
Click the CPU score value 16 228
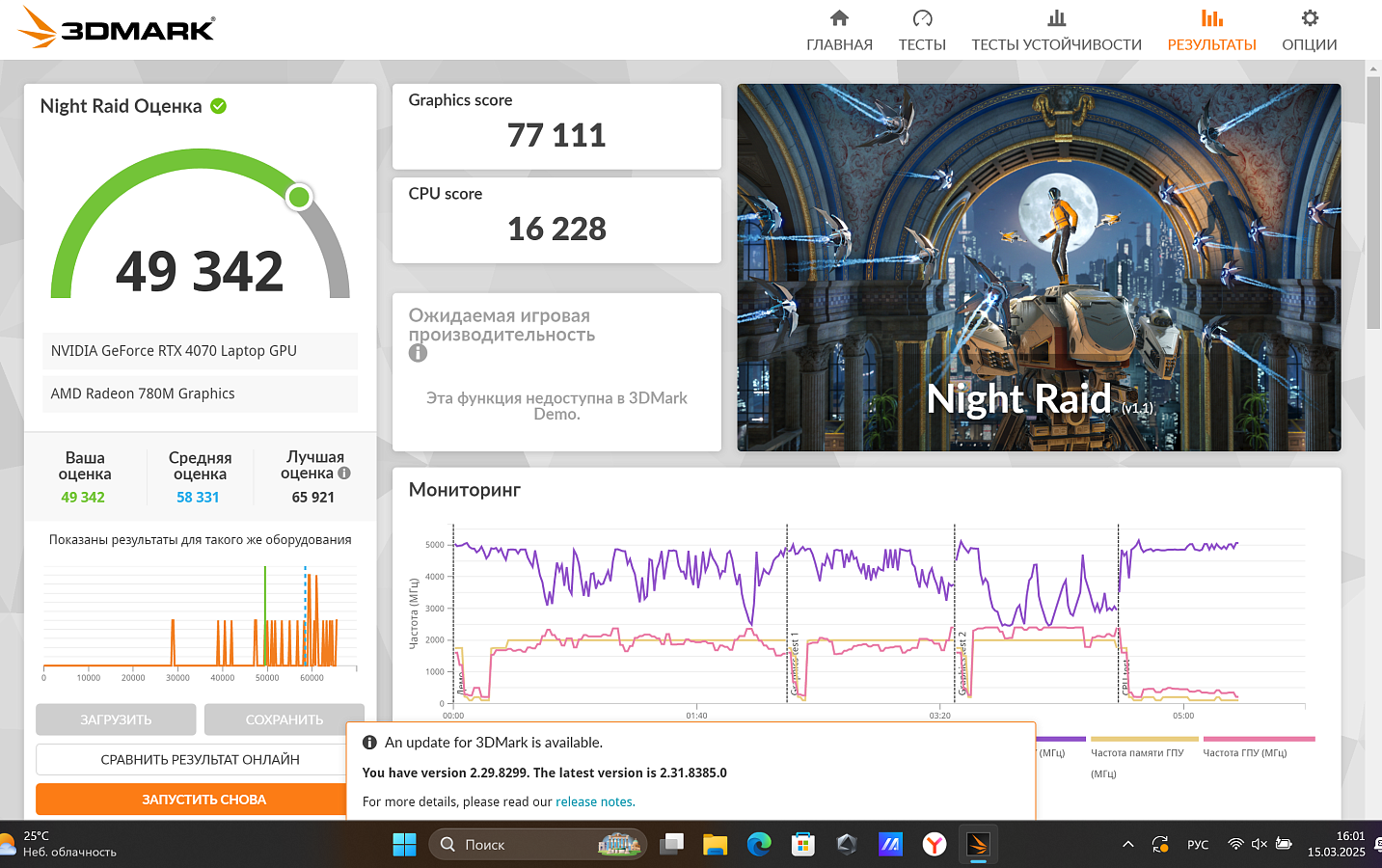556,229
